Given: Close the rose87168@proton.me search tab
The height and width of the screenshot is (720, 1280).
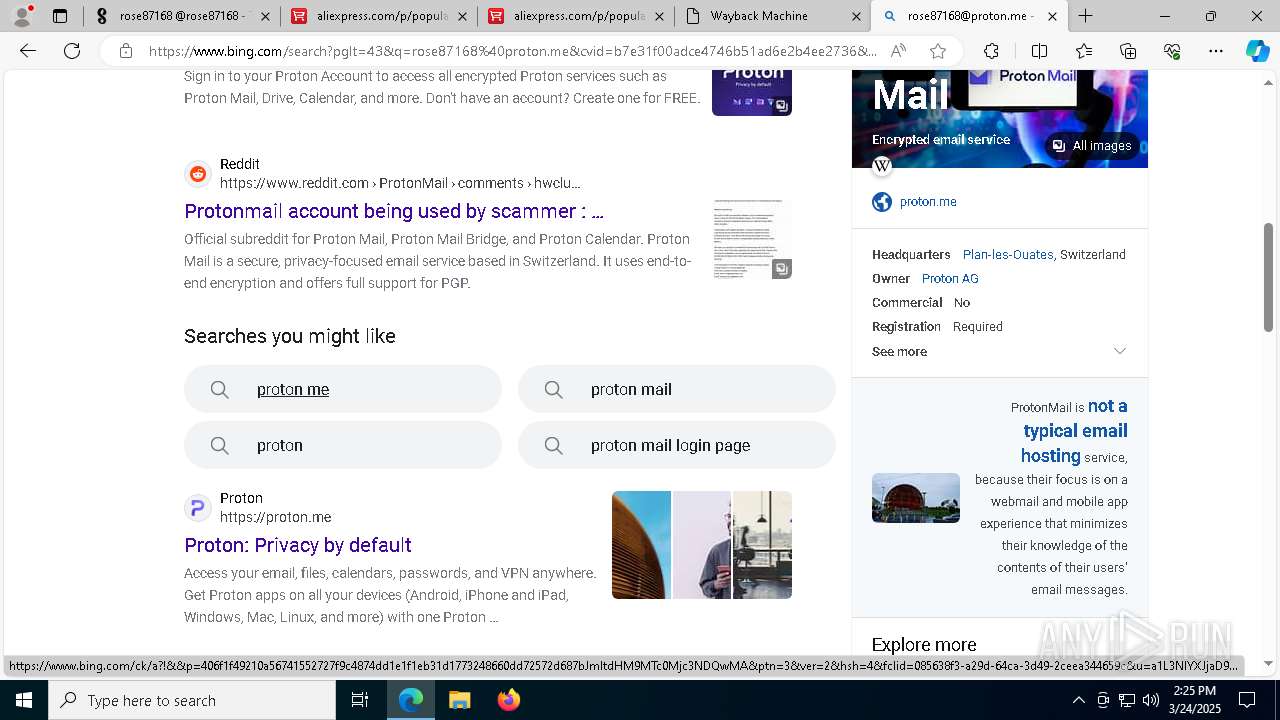Looking at the screenshot, I should [x=1052, y=16].
